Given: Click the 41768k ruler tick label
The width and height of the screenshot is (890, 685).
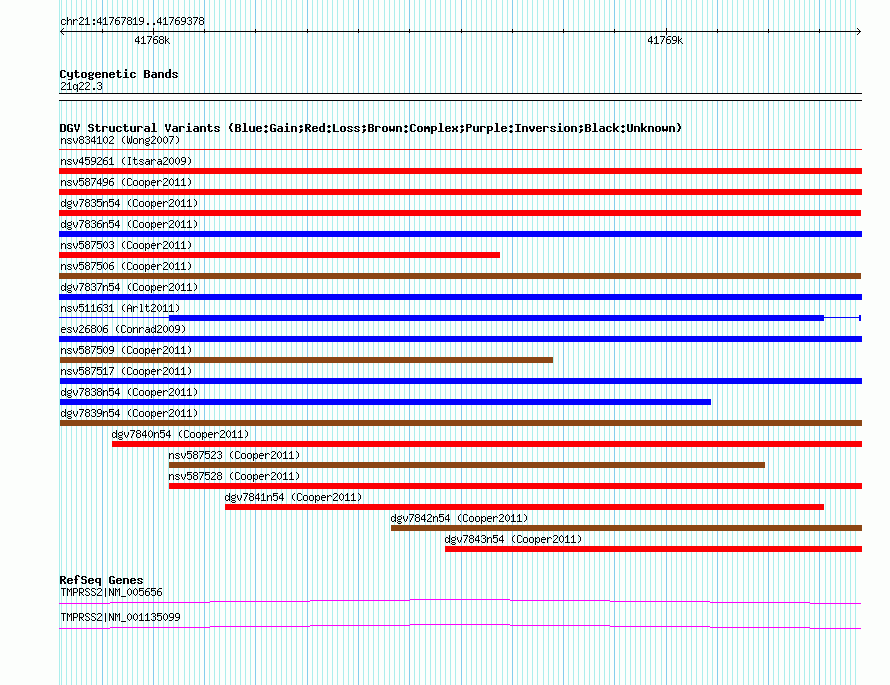Looking at the screenshot, I should click(152, 40).
